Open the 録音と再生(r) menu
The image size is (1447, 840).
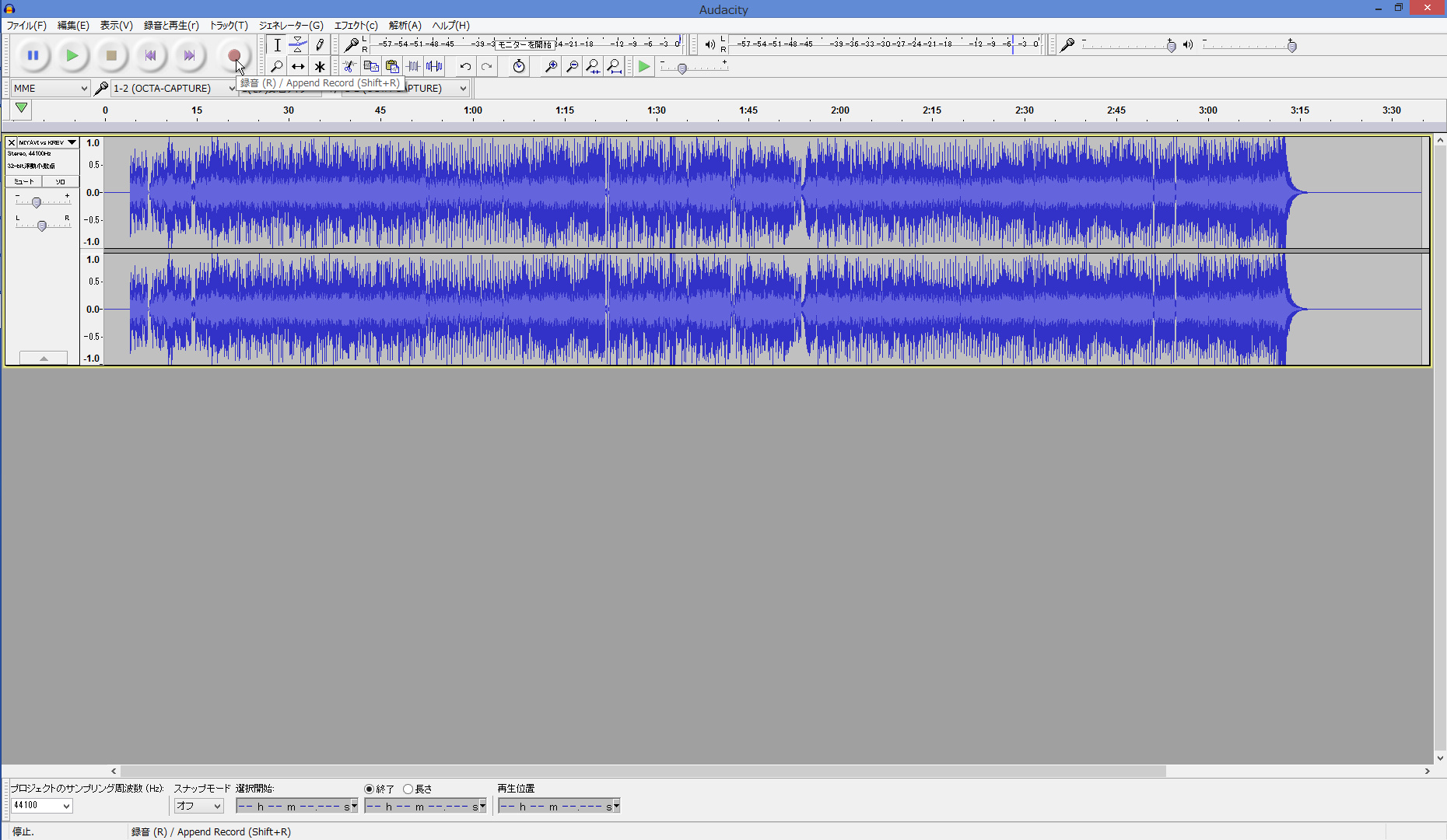point(171,25)
